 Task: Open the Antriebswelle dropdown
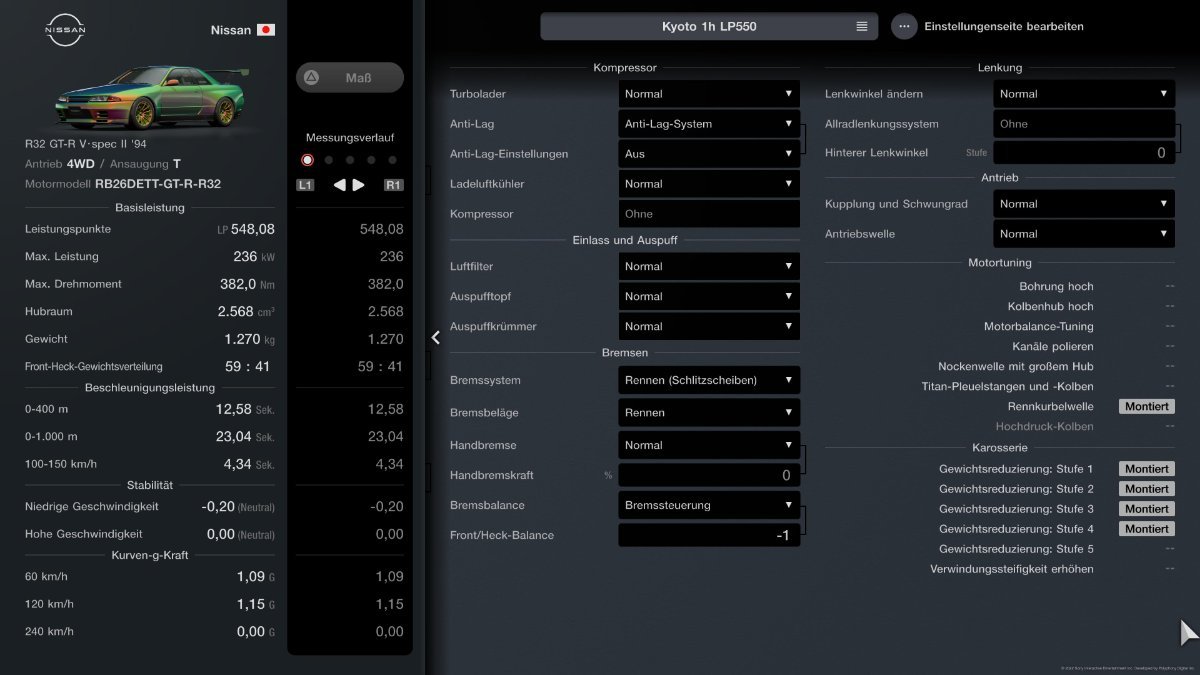[x=1084, y=234]
